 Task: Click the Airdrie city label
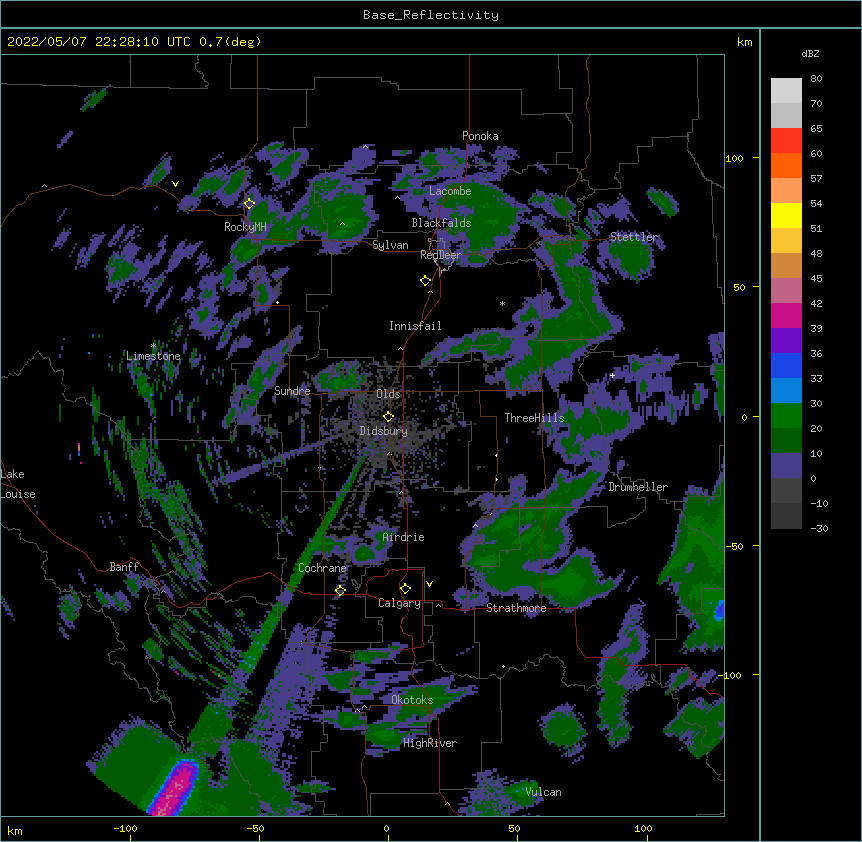point(404,537)
